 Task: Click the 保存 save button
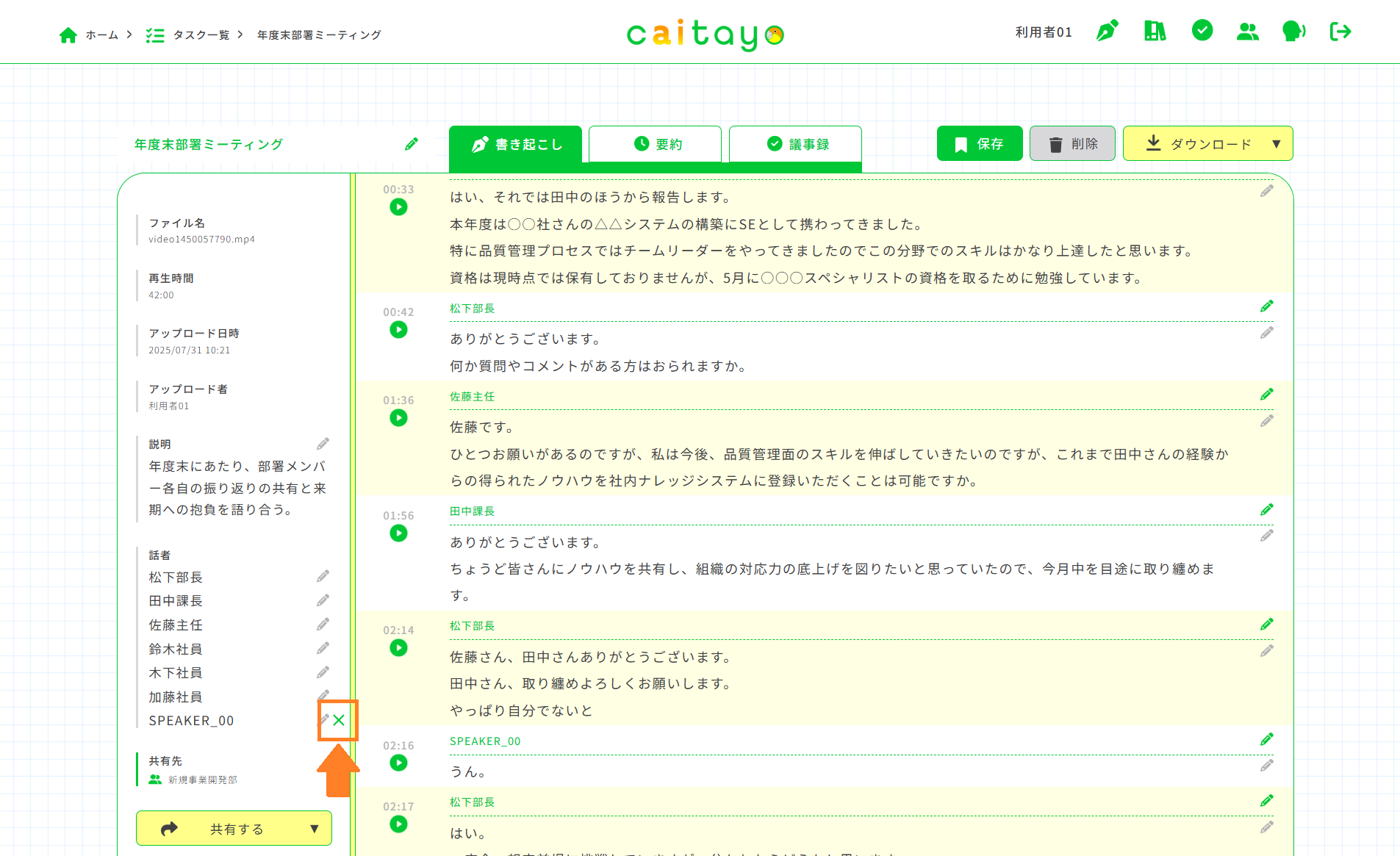[x=979, y=144]
